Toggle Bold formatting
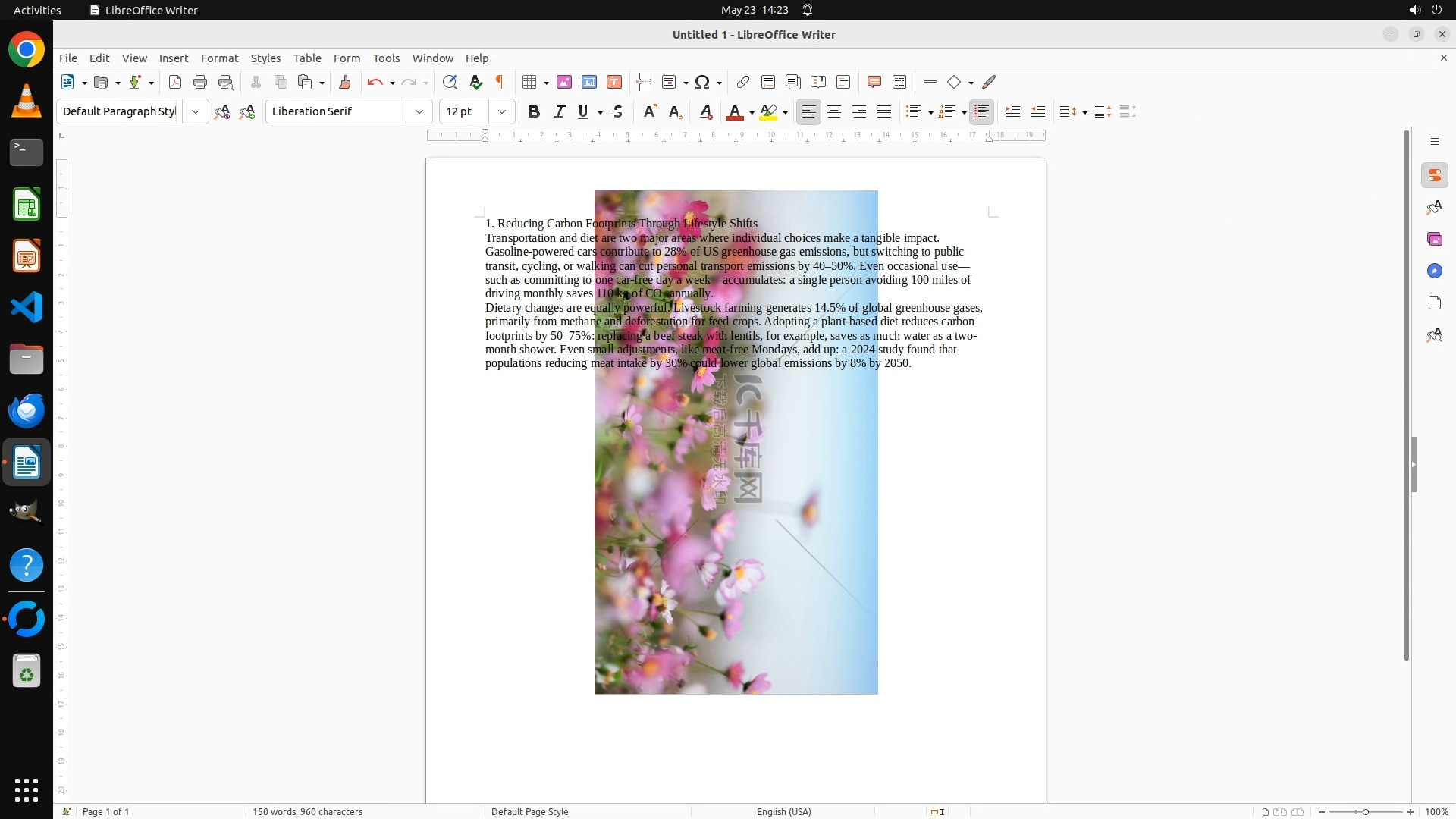Viewport: 1456px width, 819px height. click(x=534, y=111)
